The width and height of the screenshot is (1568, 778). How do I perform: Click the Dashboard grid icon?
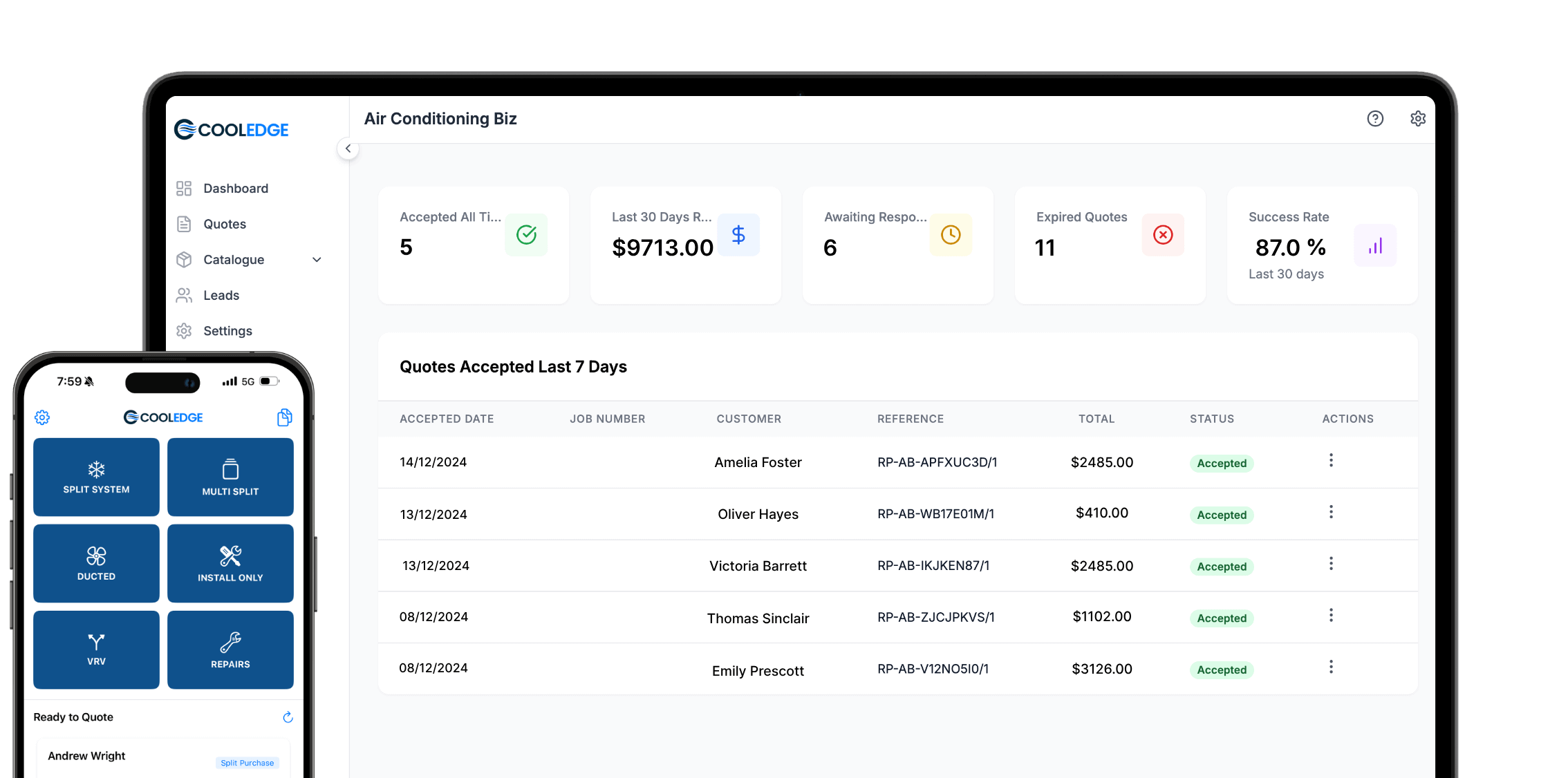point(184,189)
